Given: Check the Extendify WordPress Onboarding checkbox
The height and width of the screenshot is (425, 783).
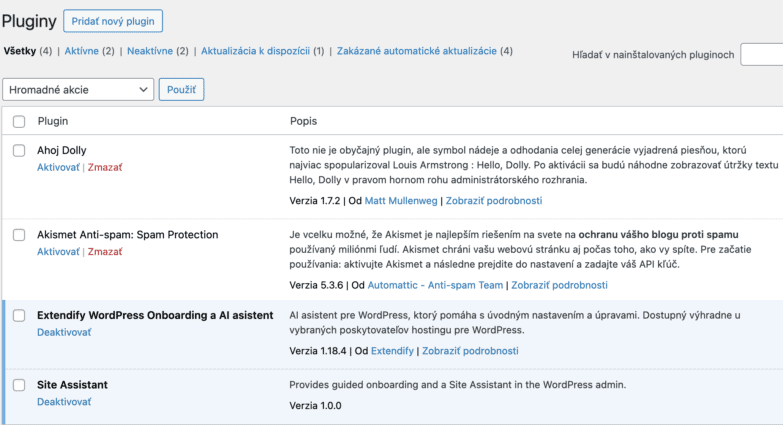Looking at the screenshot, I should 19,316.
